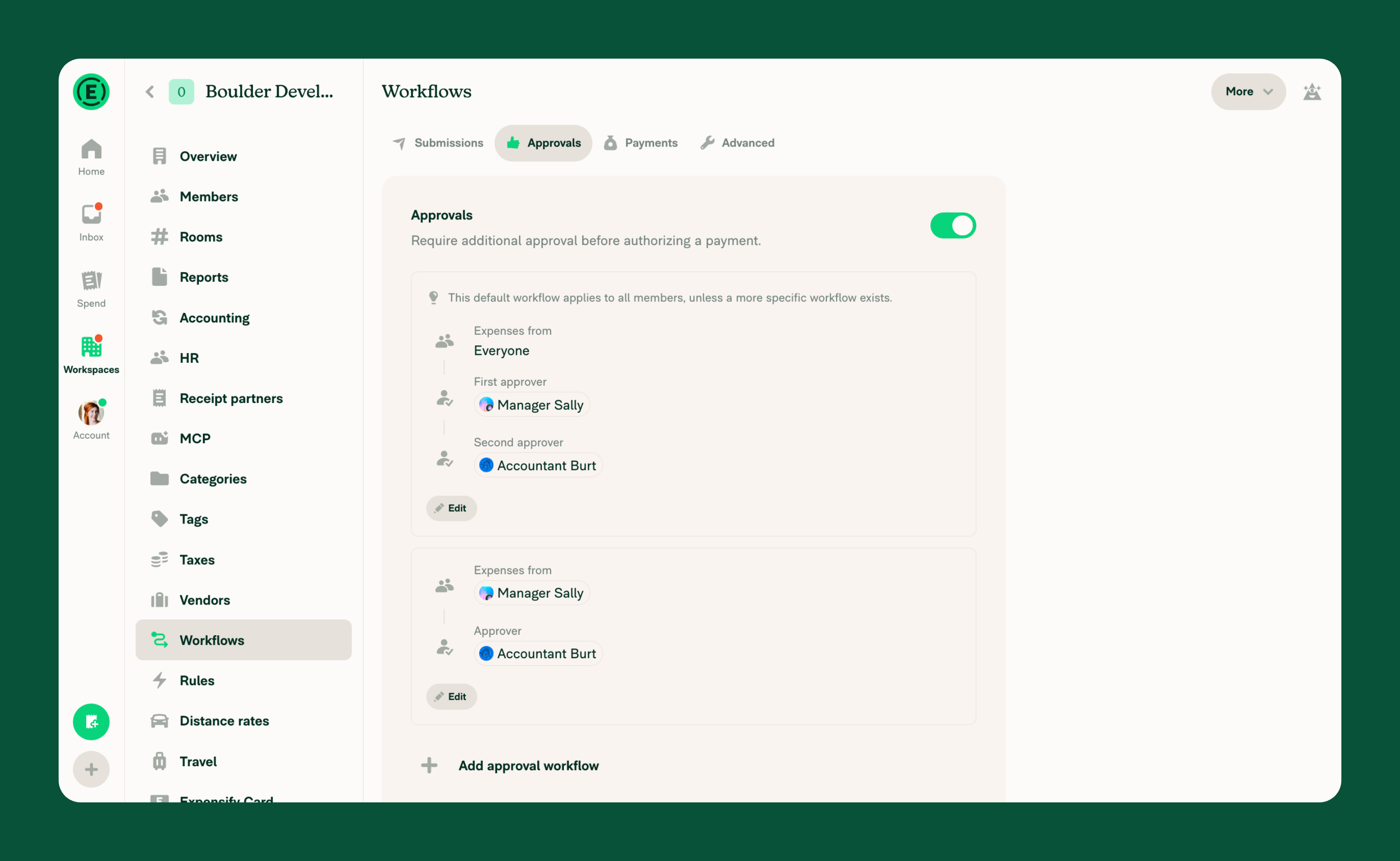This screenshot has width=1400, height=861.
Task: Switch to the Submissions tab
Action: (437, 143)
